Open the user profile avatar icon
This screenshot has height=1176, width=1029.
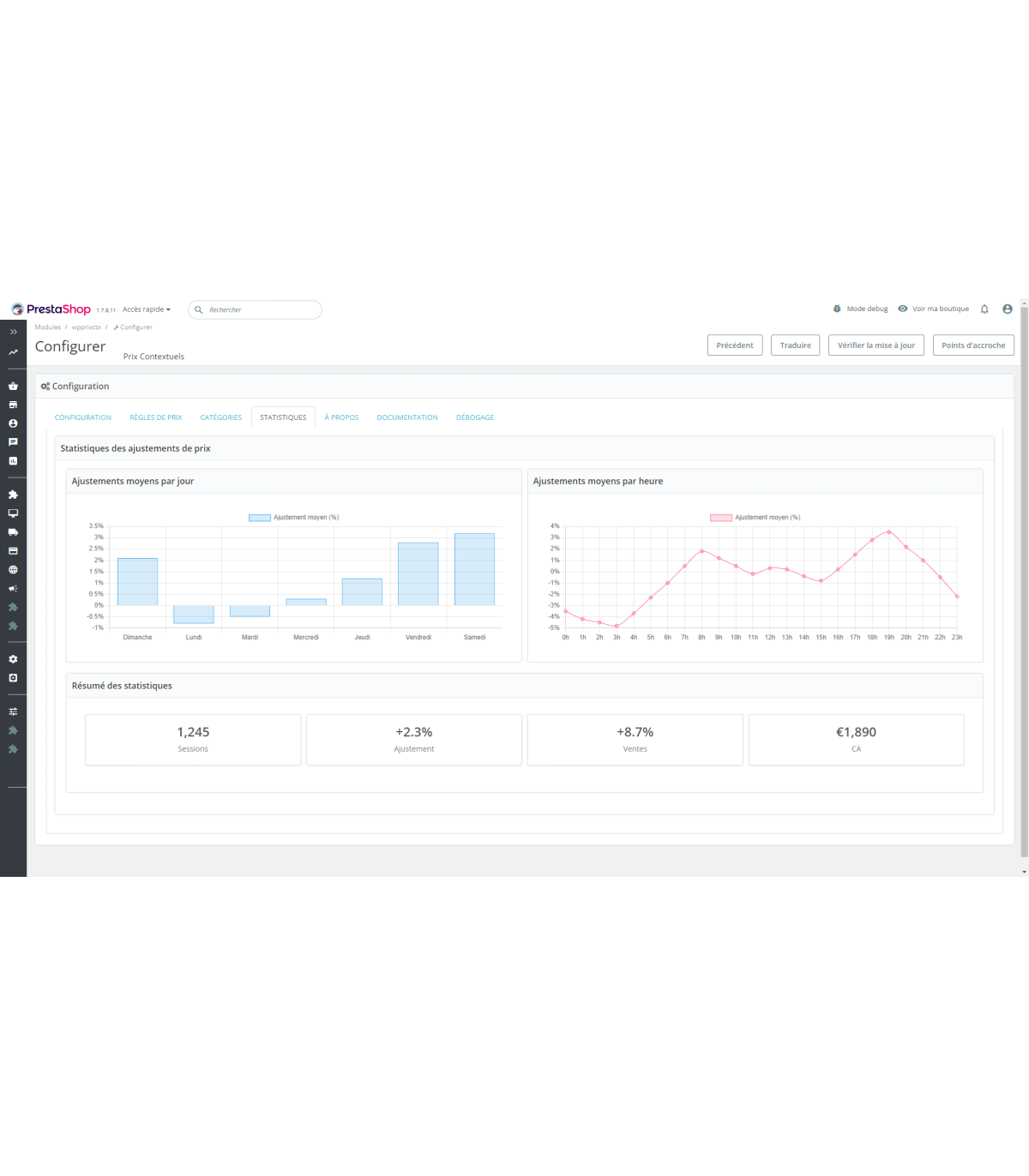click(1008, 309)
